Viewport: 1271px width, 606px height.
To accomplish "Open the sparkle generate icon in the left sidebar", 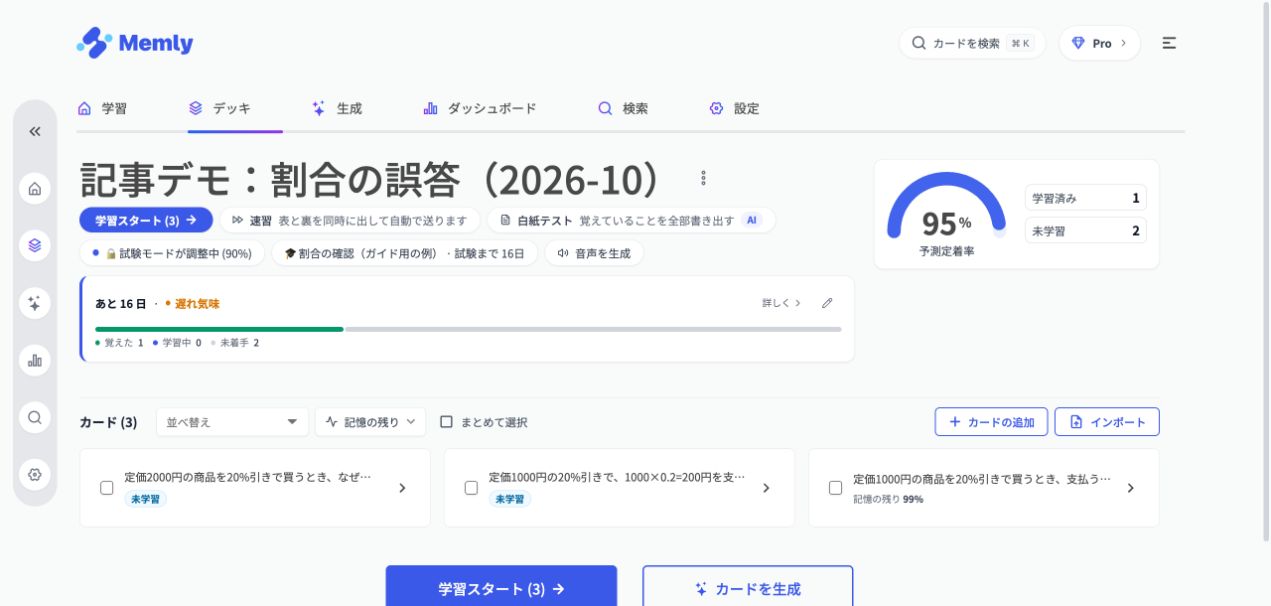I will 35,303.
